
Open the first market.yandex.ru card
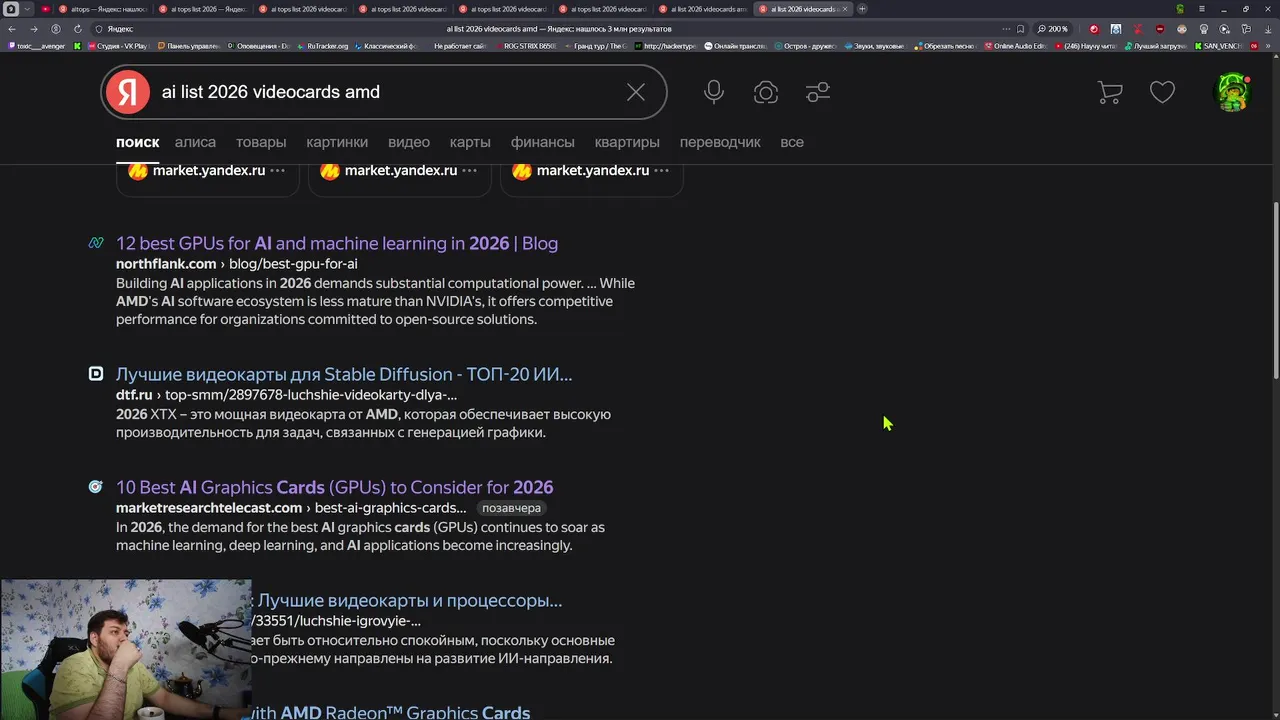tap(208, 171)
